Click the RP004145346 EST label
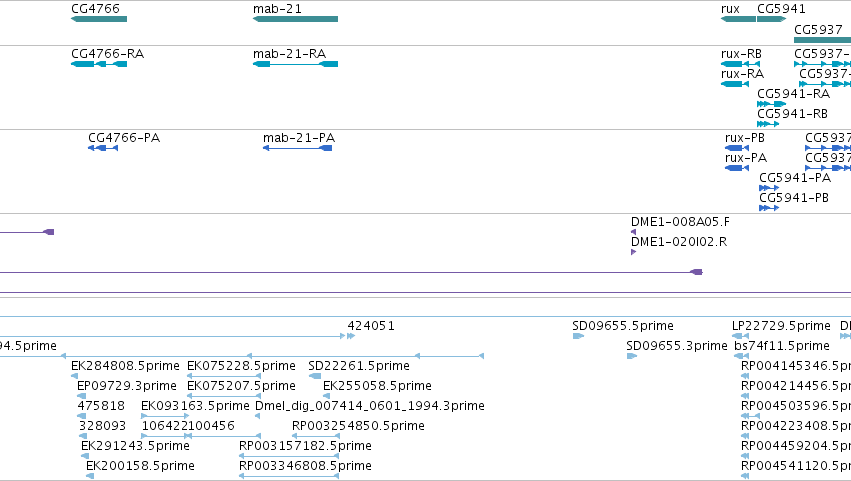This screenshot has width=851, height=481. point(796,366)
